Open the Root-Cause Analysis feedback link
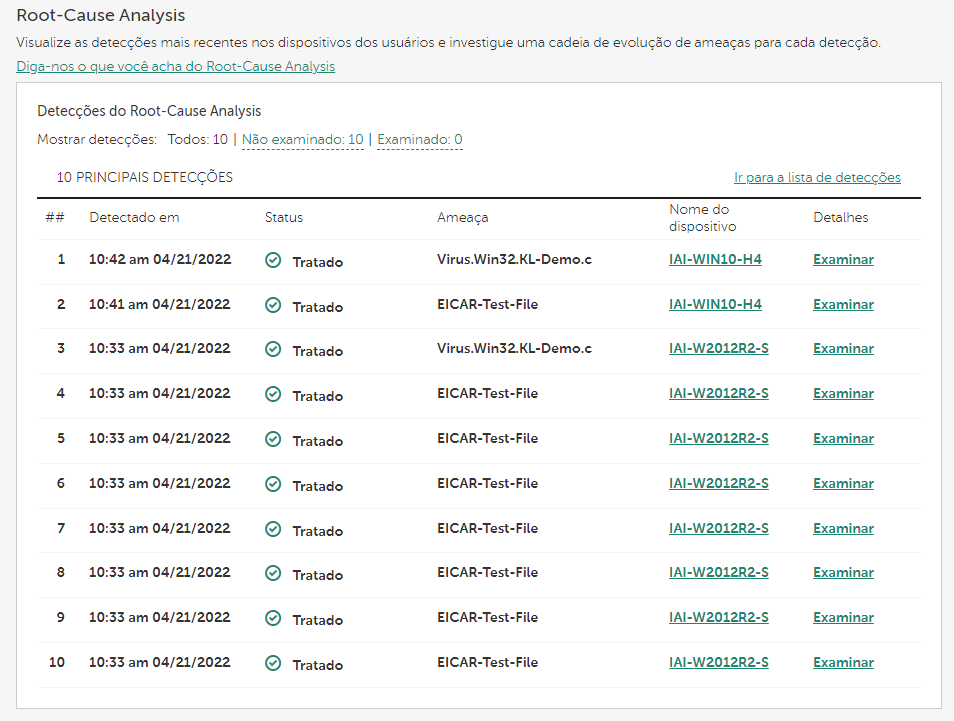Image resolution: width=954 pixels, height=721 pixels. coord(175,66)
